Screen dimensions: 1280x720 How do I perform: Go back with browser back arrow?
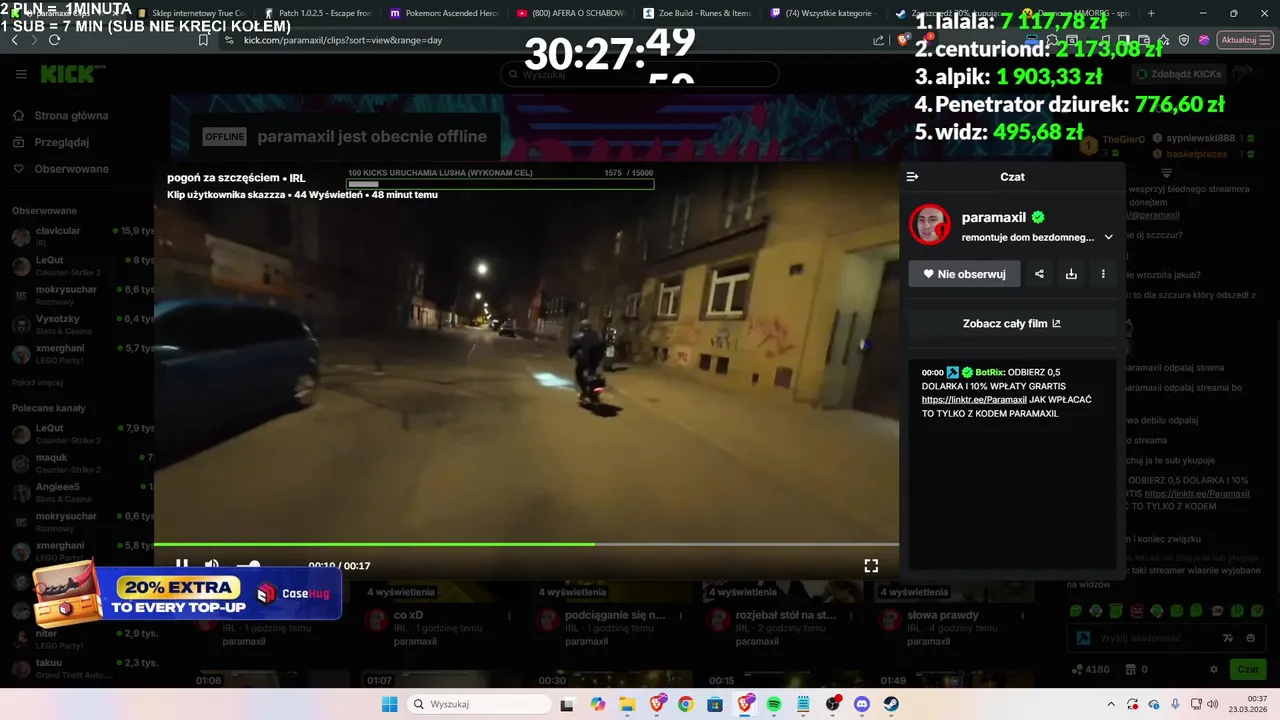(x=14, y=40)
